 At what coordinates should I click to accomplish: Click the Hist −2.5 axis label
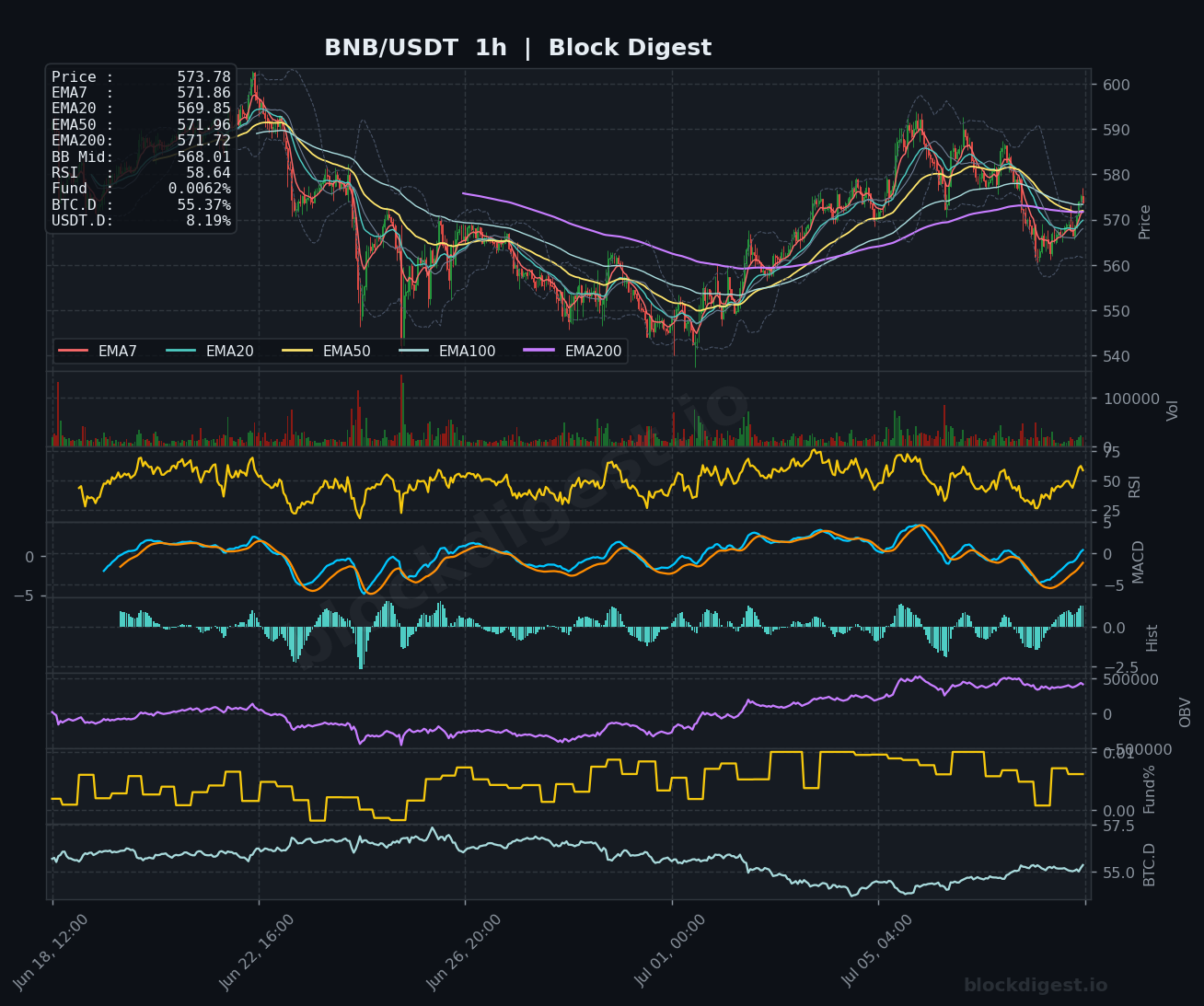[1119, 667]
